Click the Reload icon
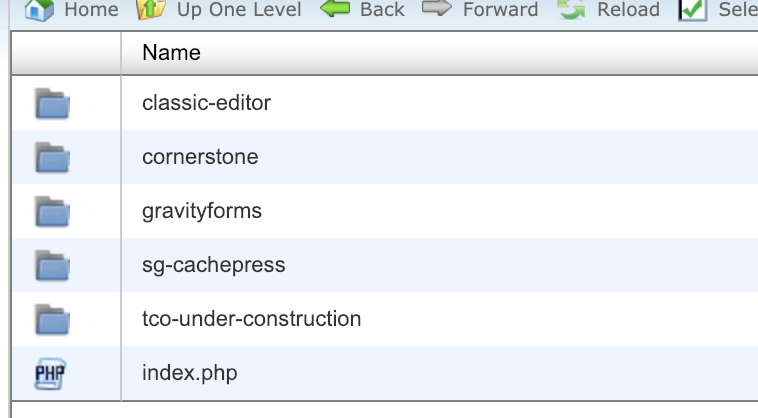The image size is (758, 418). point(571,10)
